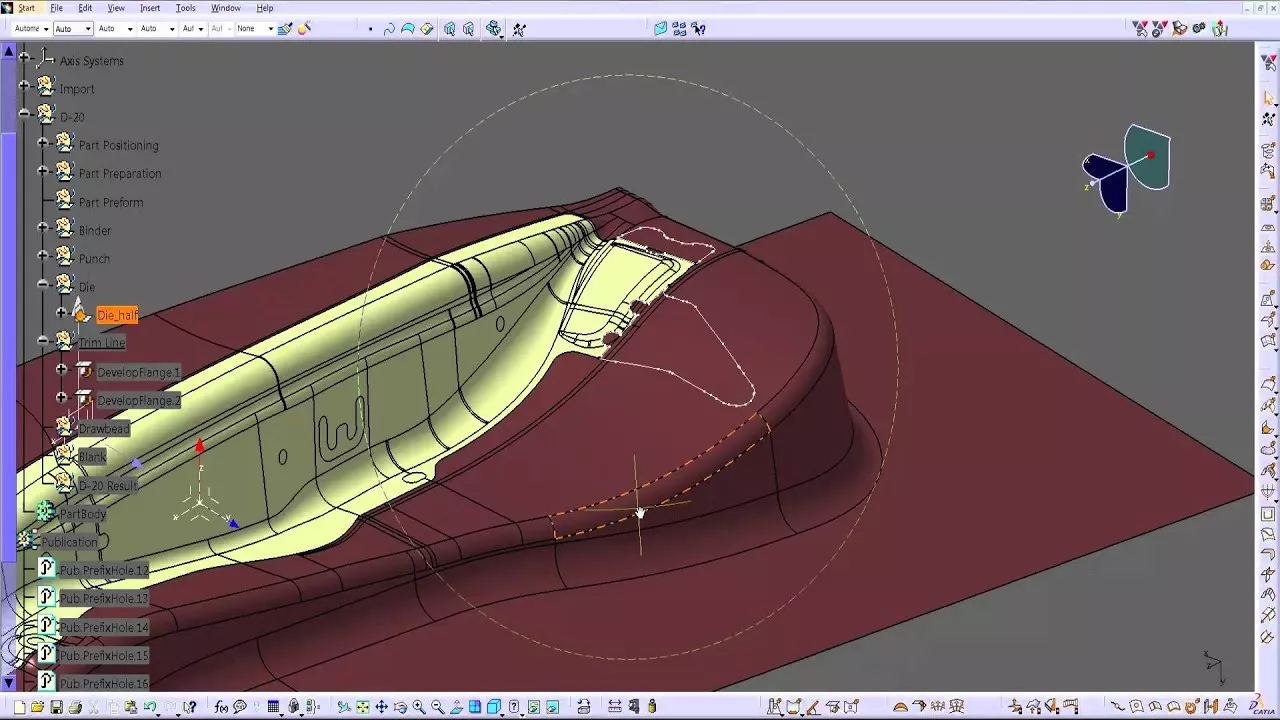This screenshot has height=720, width=1280.
Task: Click the compass in the viewport corner
Action: [x=1127, y=170]
